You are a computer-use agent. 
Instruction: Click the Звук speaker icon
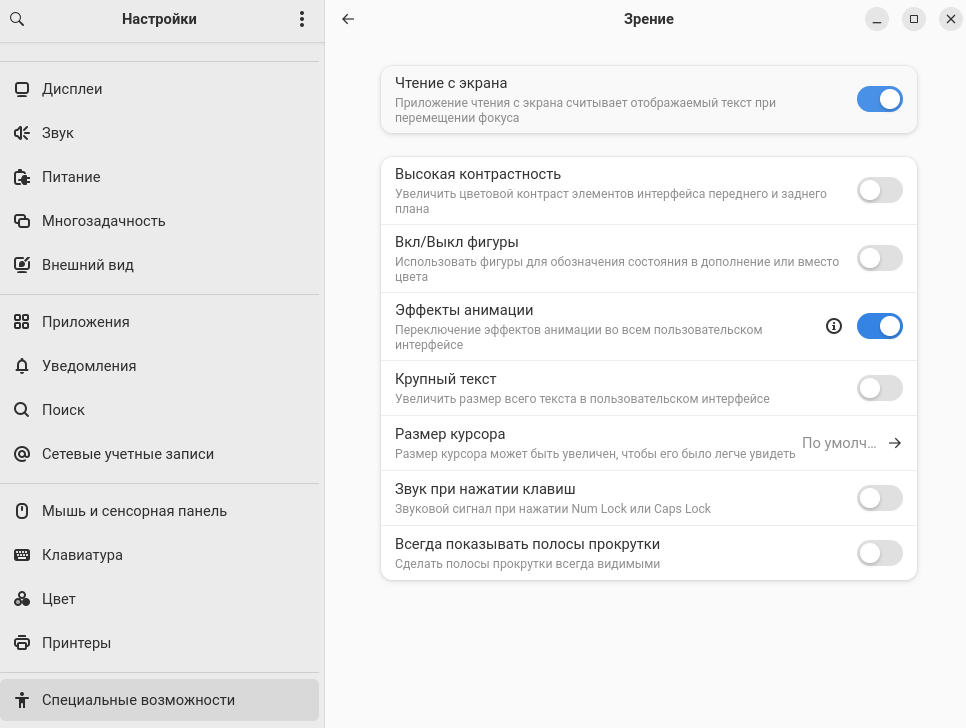(x=22, y=133)
